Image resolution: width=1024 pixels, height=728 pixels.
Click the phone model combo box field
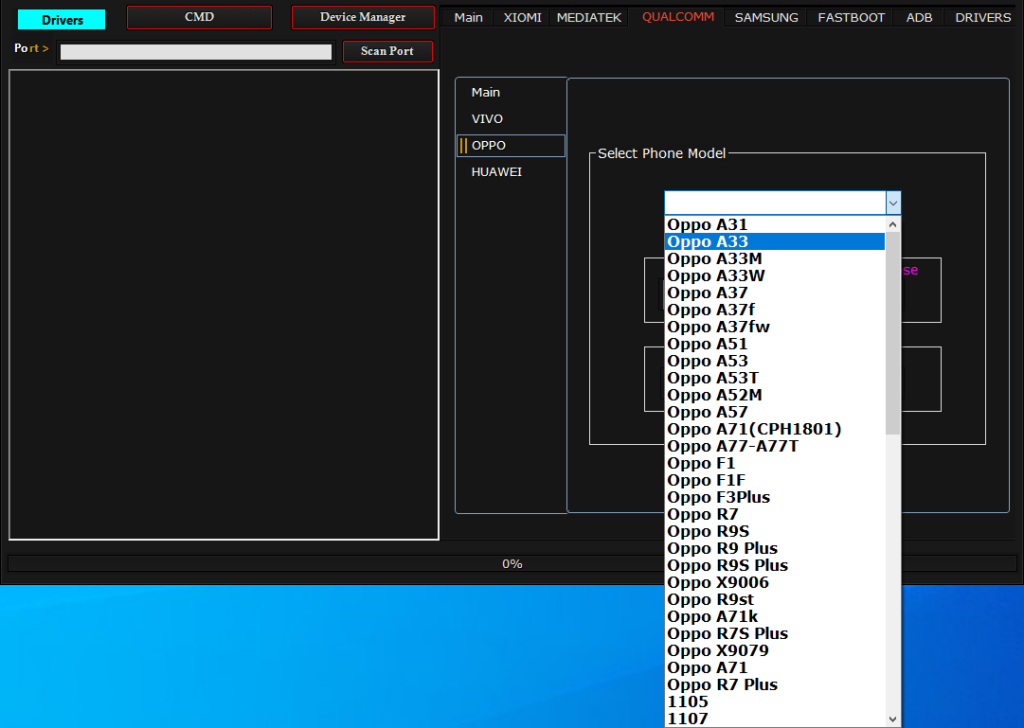pos(775,203)
